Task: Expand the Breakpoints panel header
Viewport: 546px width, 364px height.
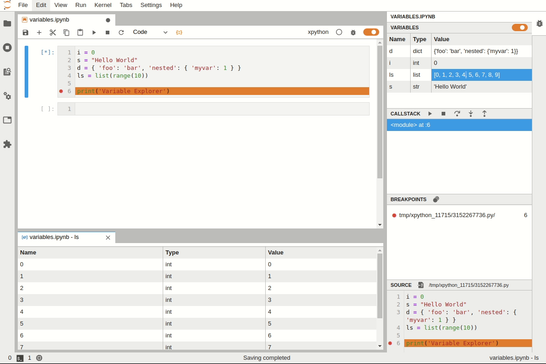Action: click(x=408, y=199)
